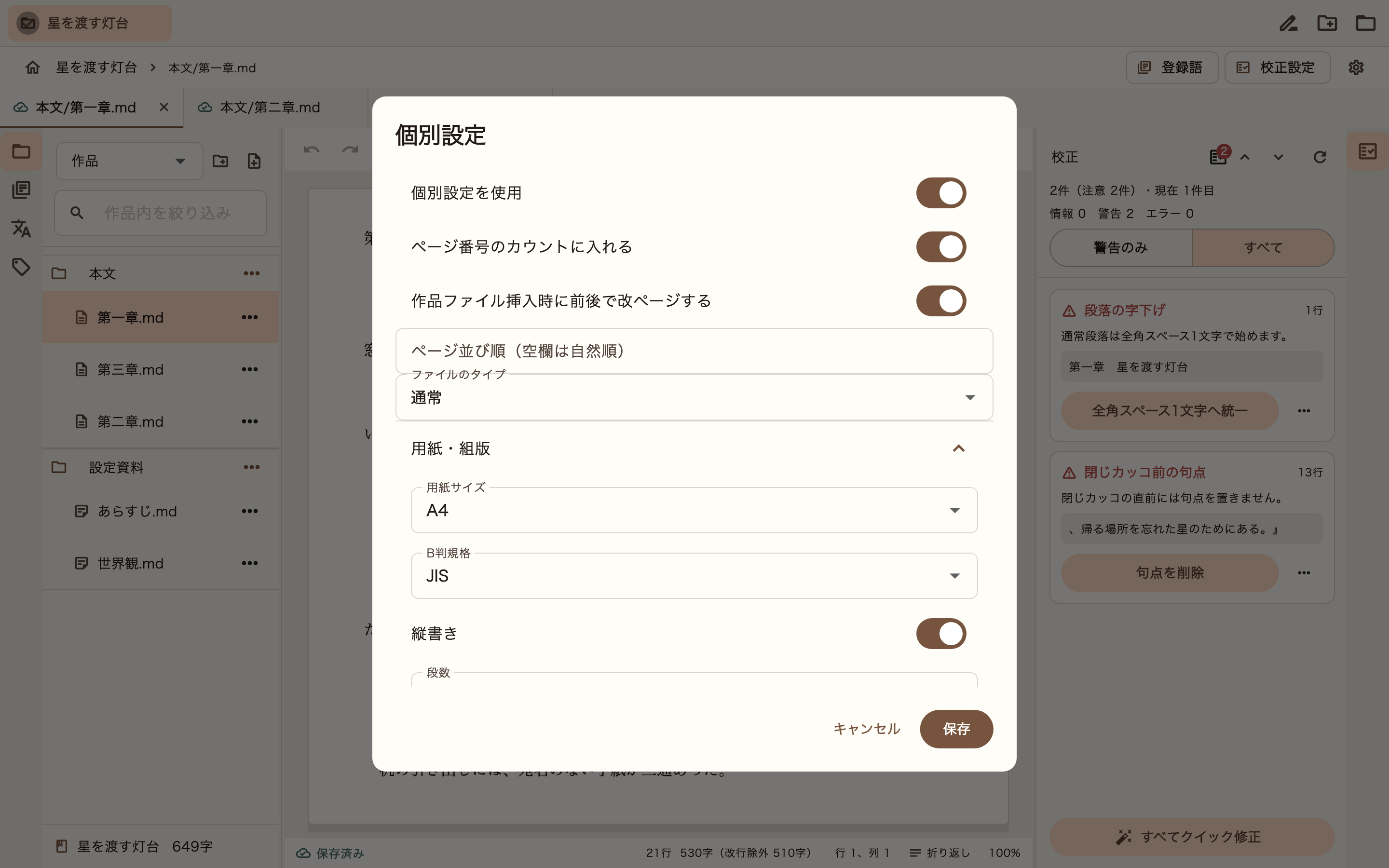Open more options for 閉じカッコ前の句点 warning

(x=1304, y=573)
